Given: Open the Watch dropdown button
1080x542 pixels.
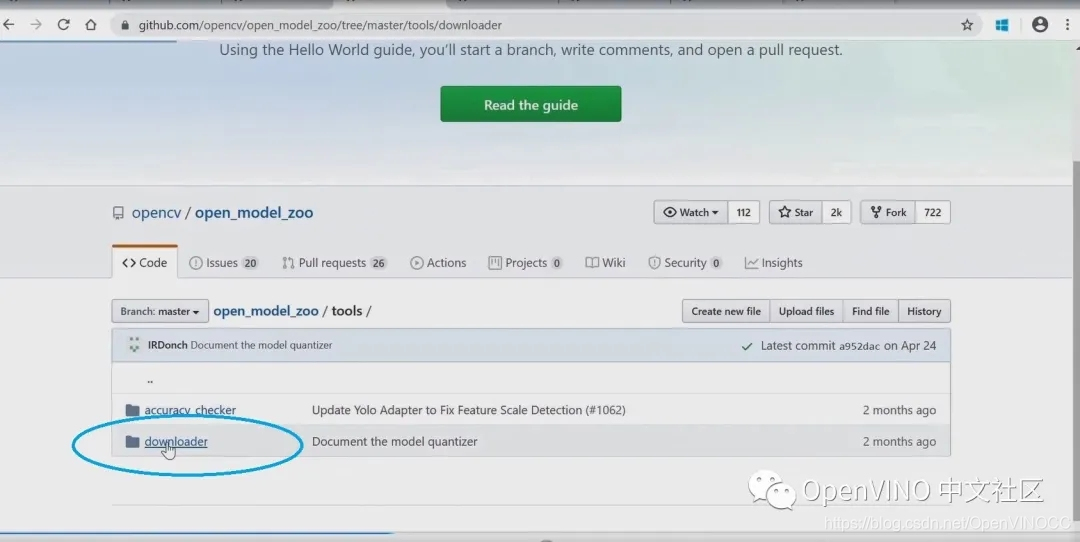Looking at the screenshot, I should coord(691,212).
